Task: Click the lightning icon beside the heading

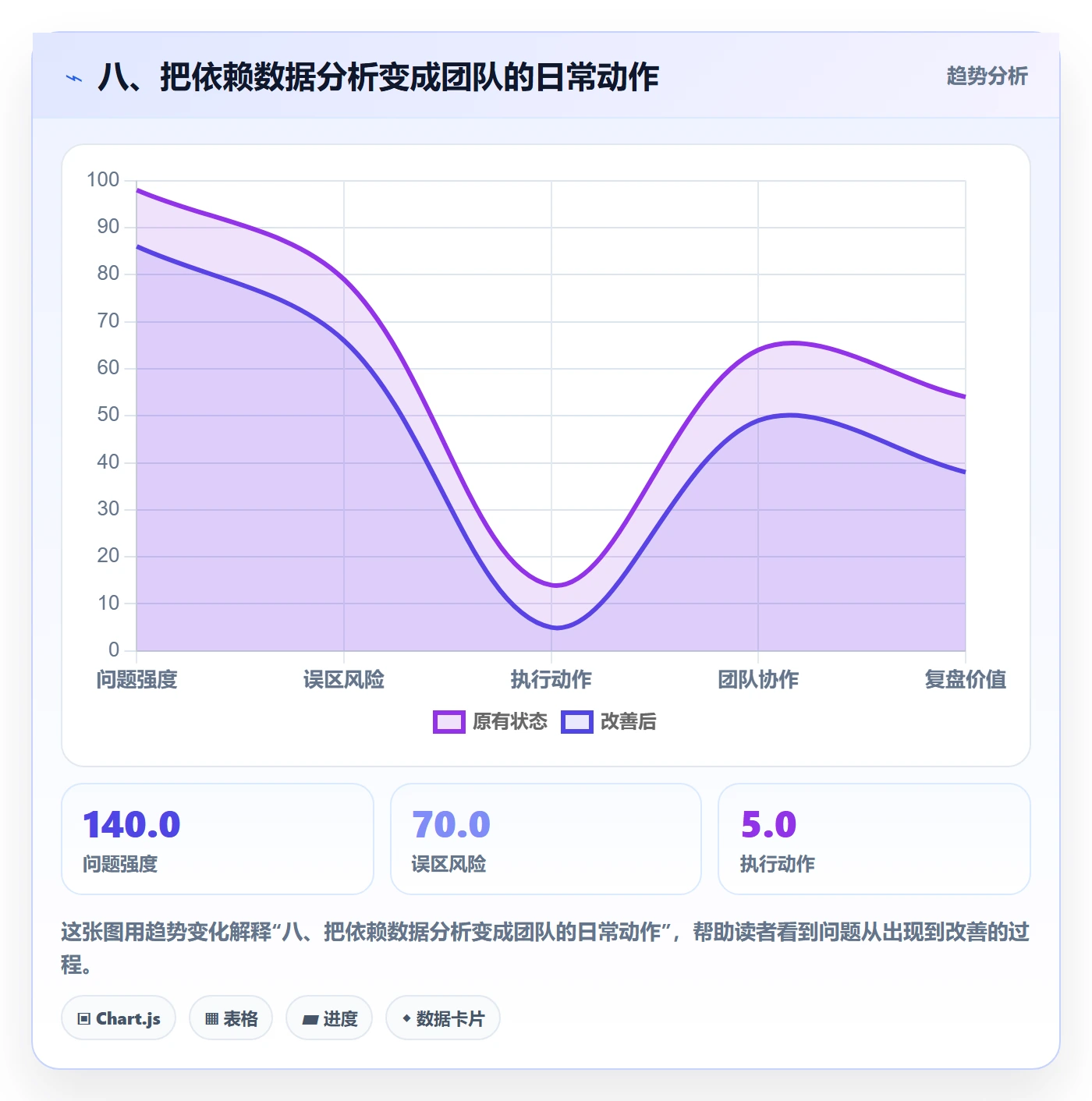Action: tap(74, 78)
